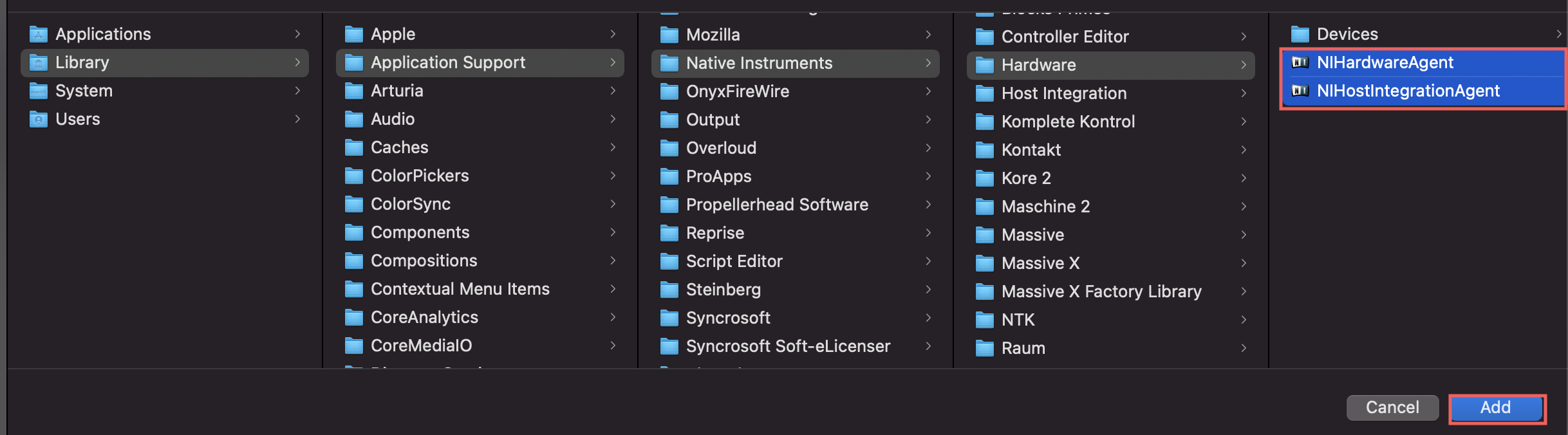Click the Arturia folder icon
The width and height of the screenshot is (1568, 435).
[x=354, y=91]
